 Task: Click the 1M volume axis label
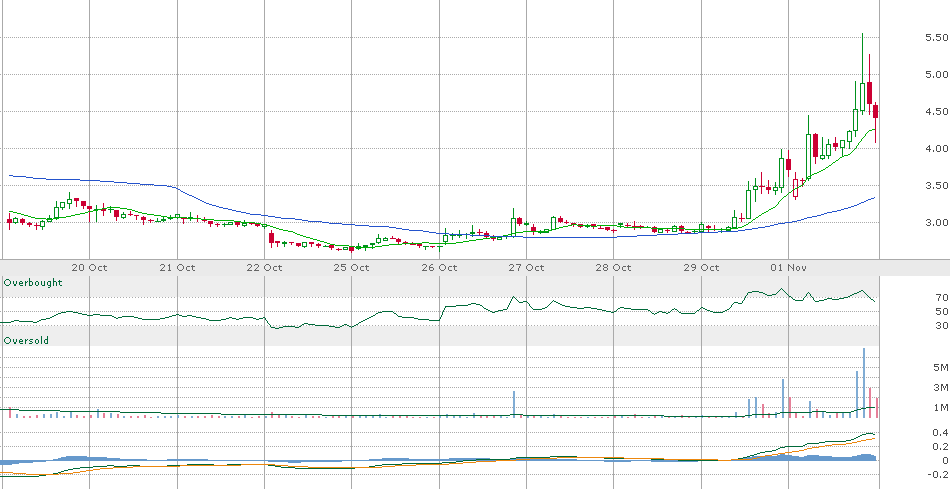[x=940, y=407]
